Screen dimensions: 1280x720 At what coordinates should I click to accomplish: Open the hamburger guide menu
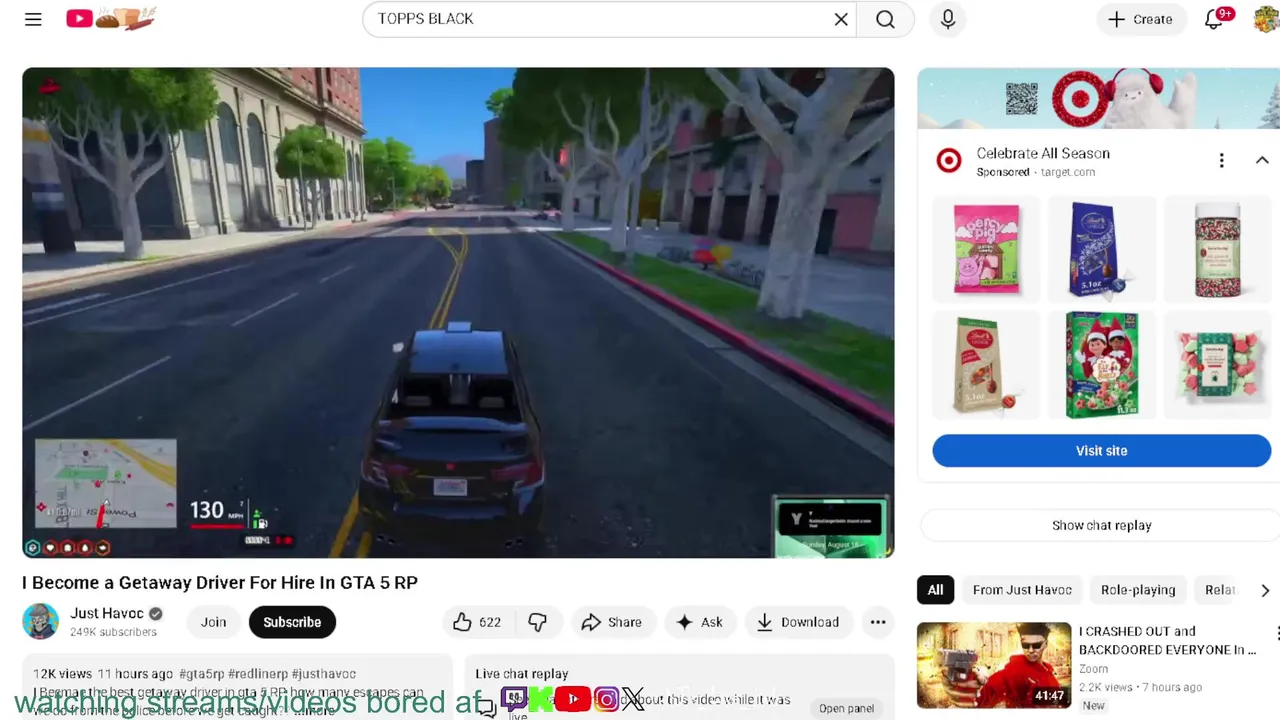pos(33,19)
